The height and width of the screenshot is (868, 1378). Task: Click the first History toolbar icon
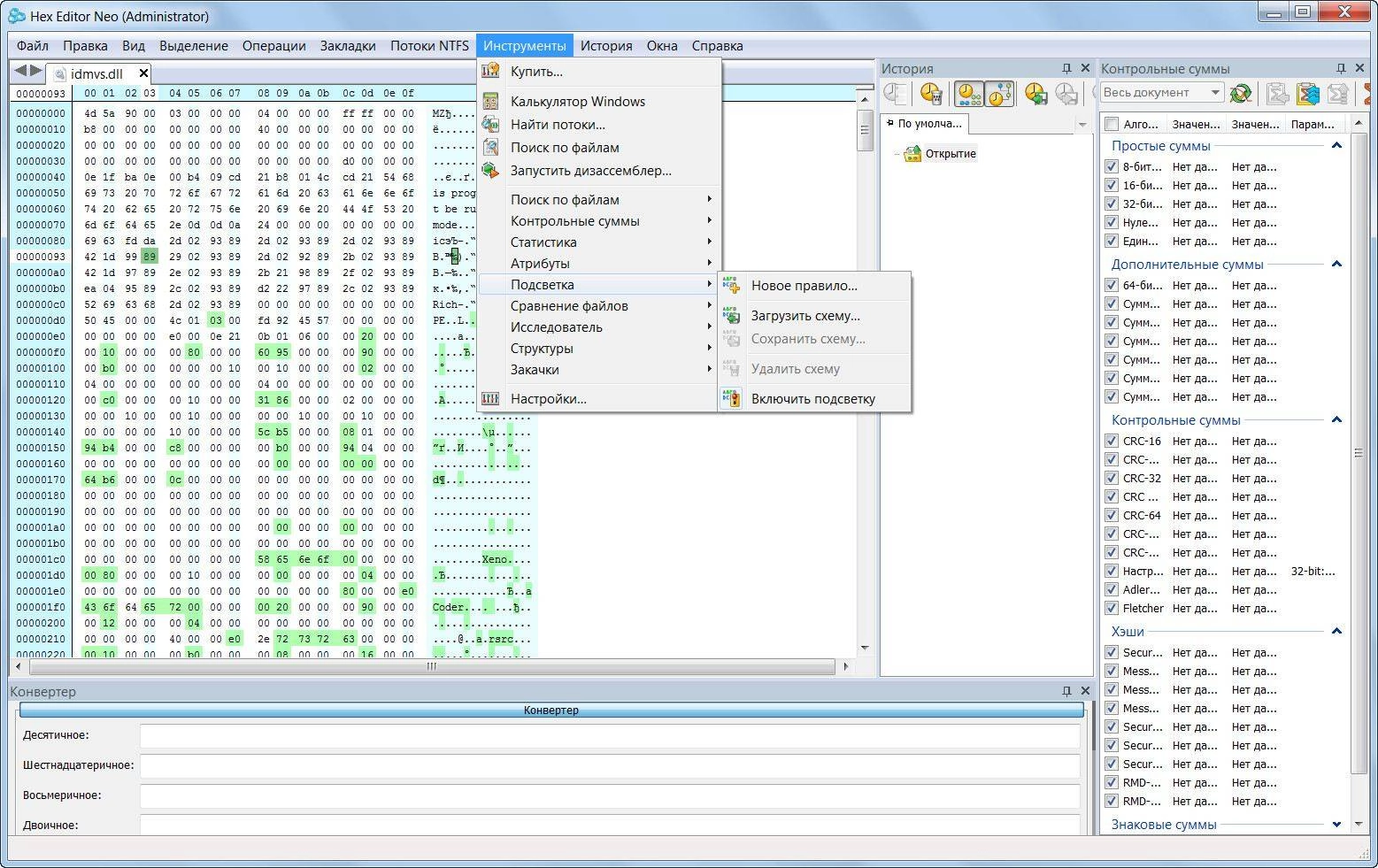point(897,93)
